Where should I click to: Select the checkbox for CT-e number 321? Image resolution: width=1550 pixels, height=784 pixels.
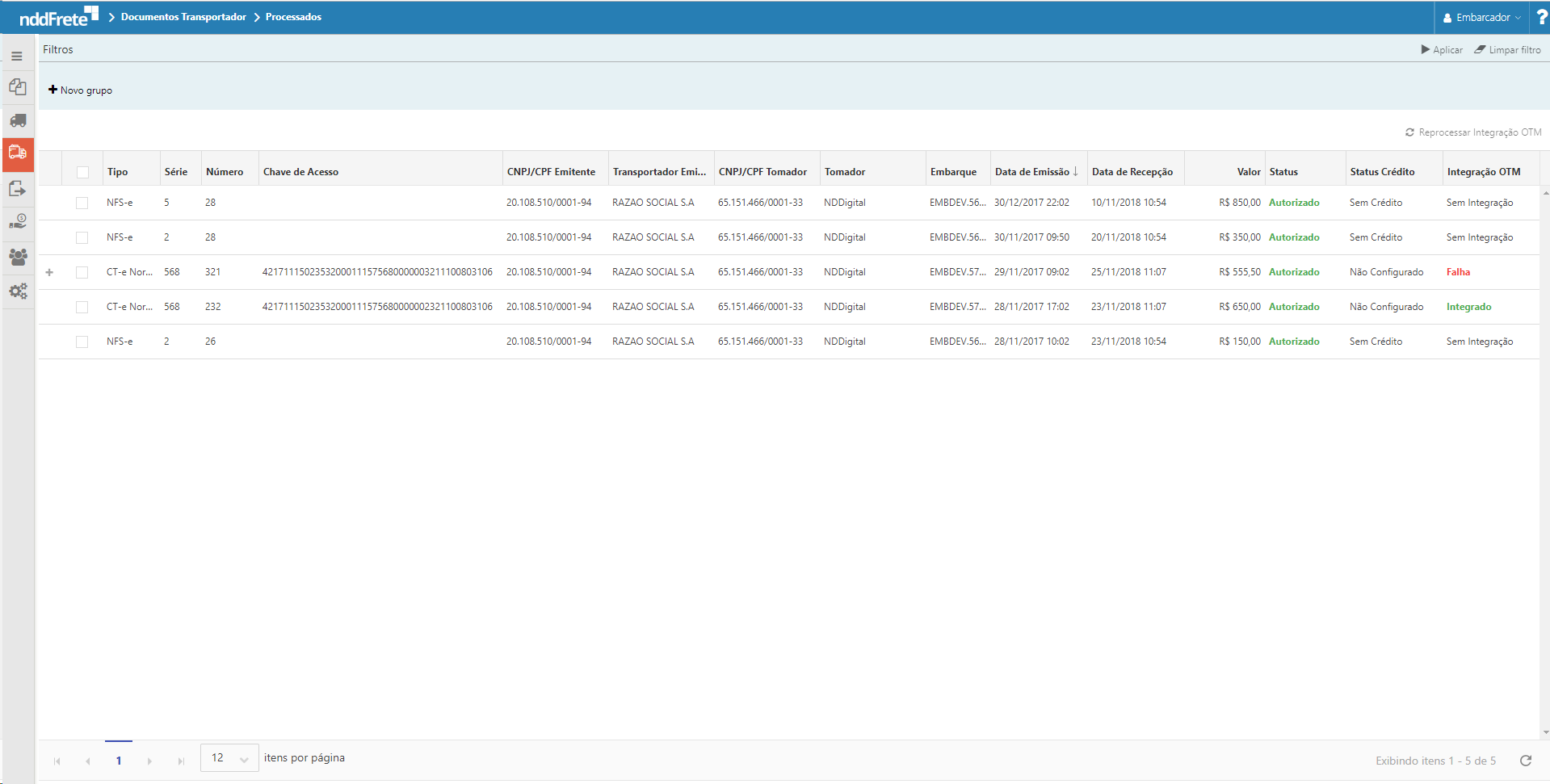click(x=82, y=272)
